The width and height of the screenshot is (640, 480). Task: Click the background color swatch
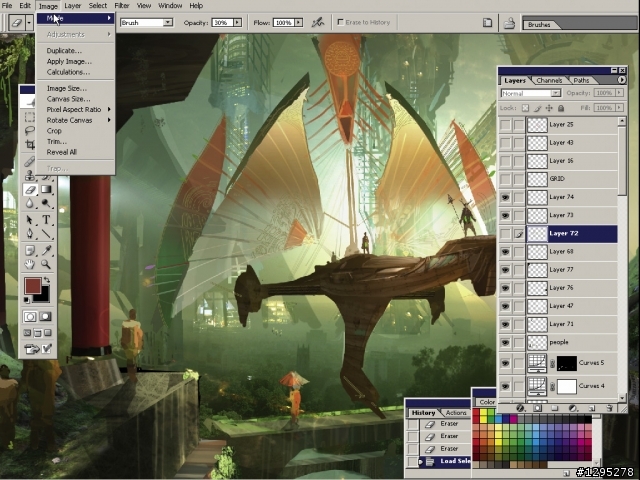click(44, 297)
